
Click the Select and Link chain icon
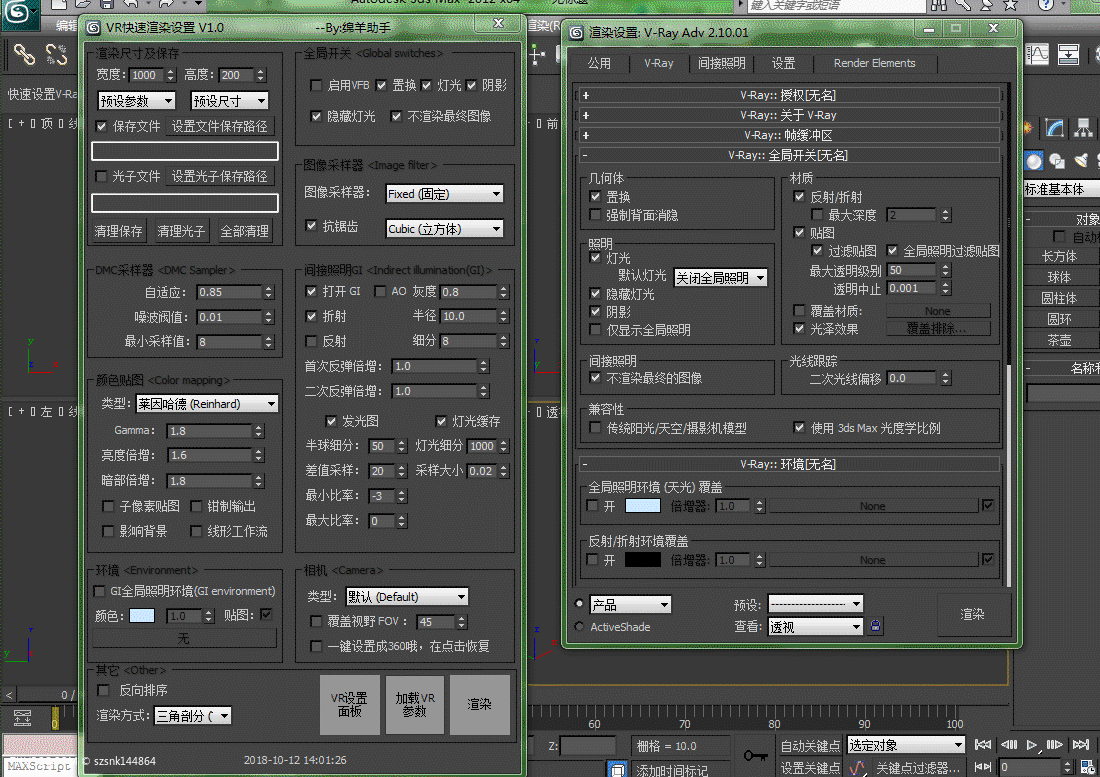pos(23,54)
